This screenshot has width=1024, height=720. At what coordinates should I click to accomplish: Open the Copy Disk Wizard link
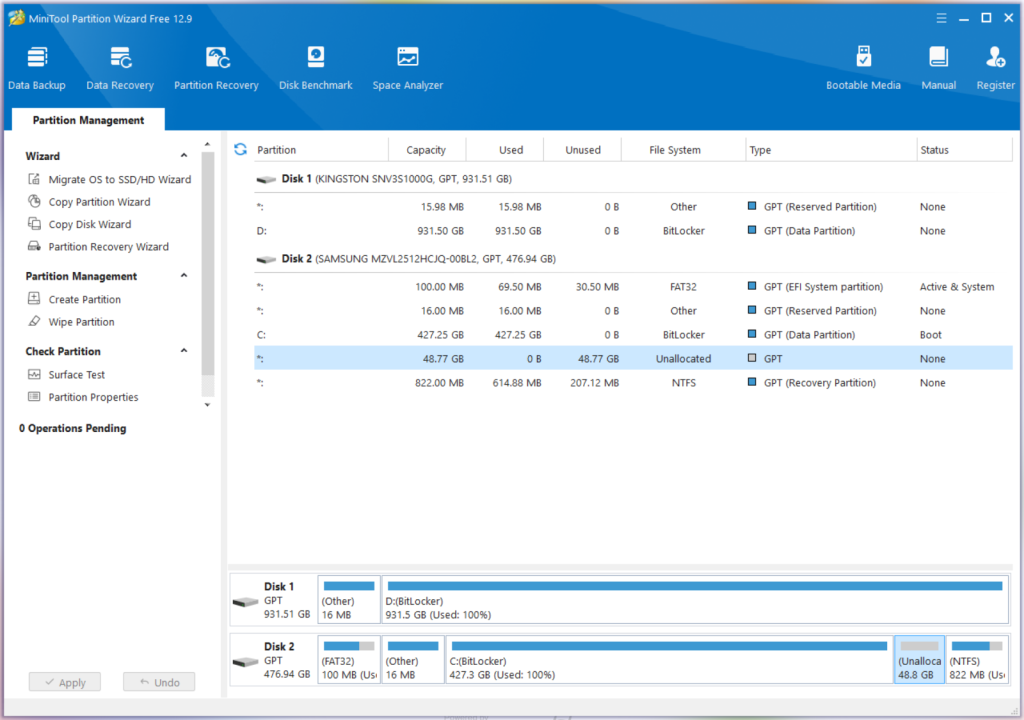(x=90, y=224)
